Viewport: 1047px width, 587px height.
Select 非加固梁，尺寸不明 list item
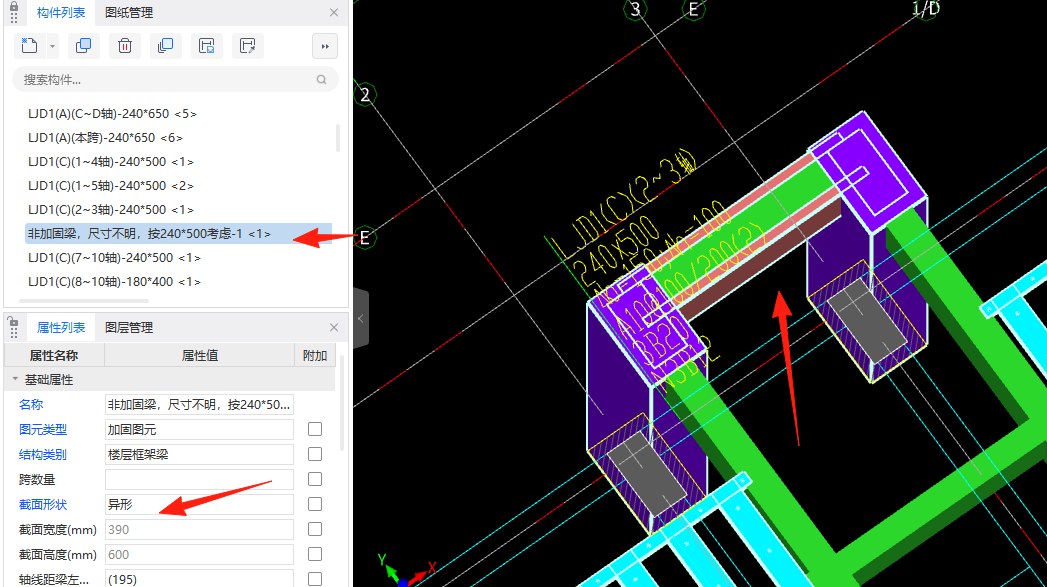[178, 234]
